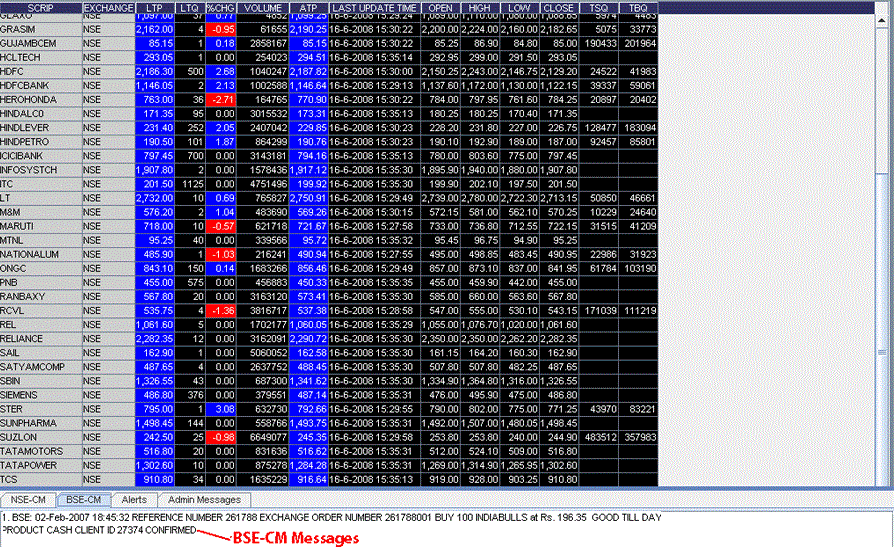The height and width of the screenshot is (547, 894).
Task: Click the ONGC volume cell
Action: (263, 268)
